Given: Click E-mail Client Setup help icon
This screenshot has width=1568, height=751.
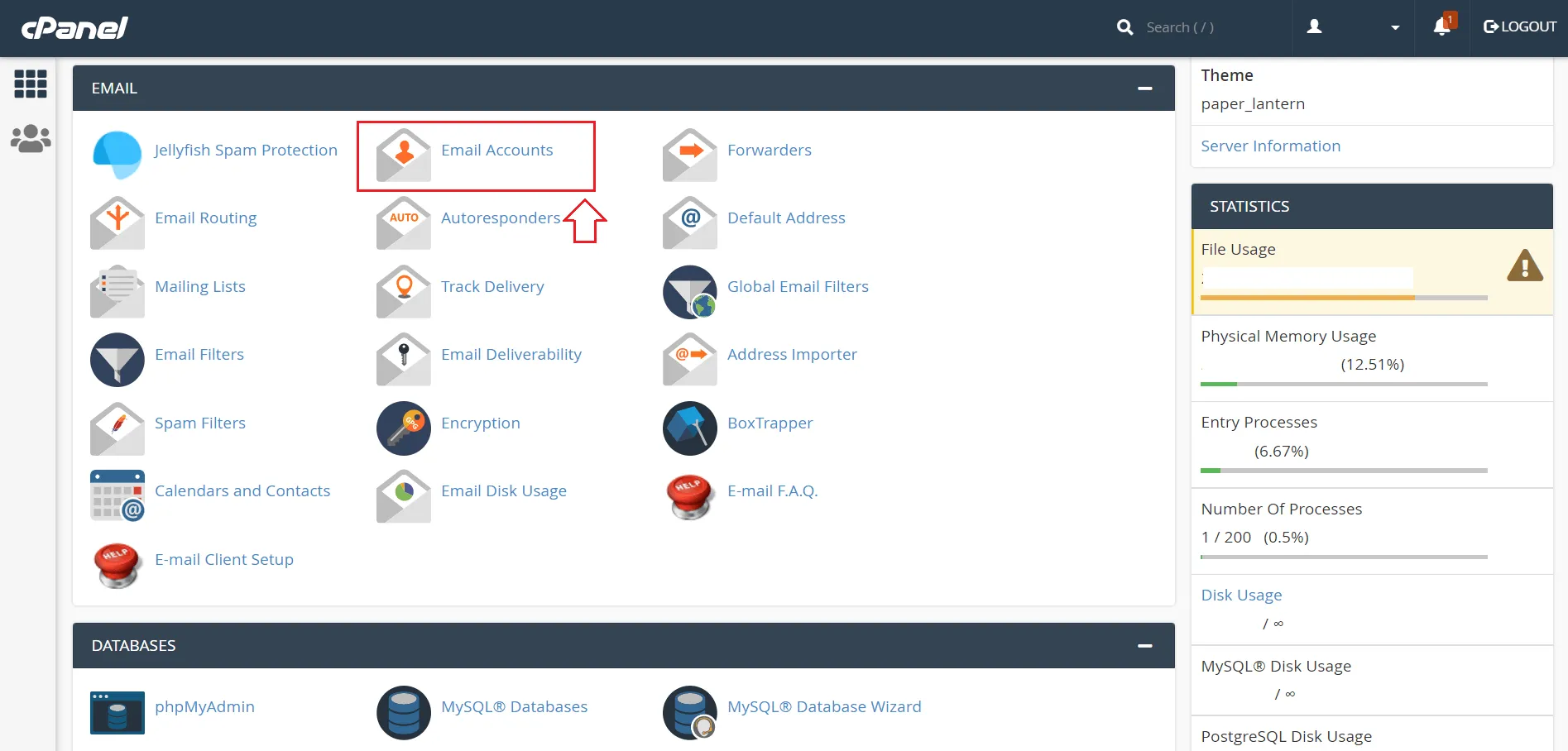Looking at the screenshot, I should [117, 564].
